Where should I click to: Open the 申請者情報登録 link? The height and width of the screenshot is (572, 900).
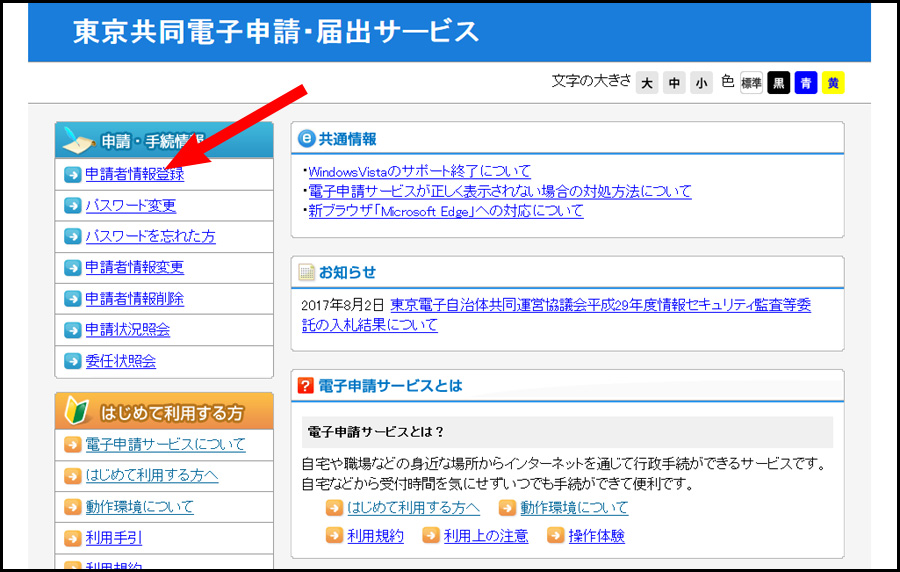click(135, 174)
